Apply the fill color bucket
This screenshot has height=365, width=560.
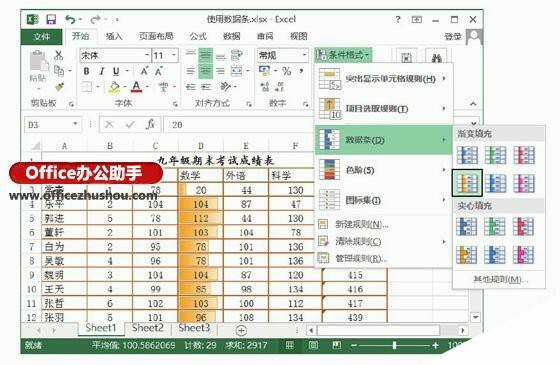114,87
